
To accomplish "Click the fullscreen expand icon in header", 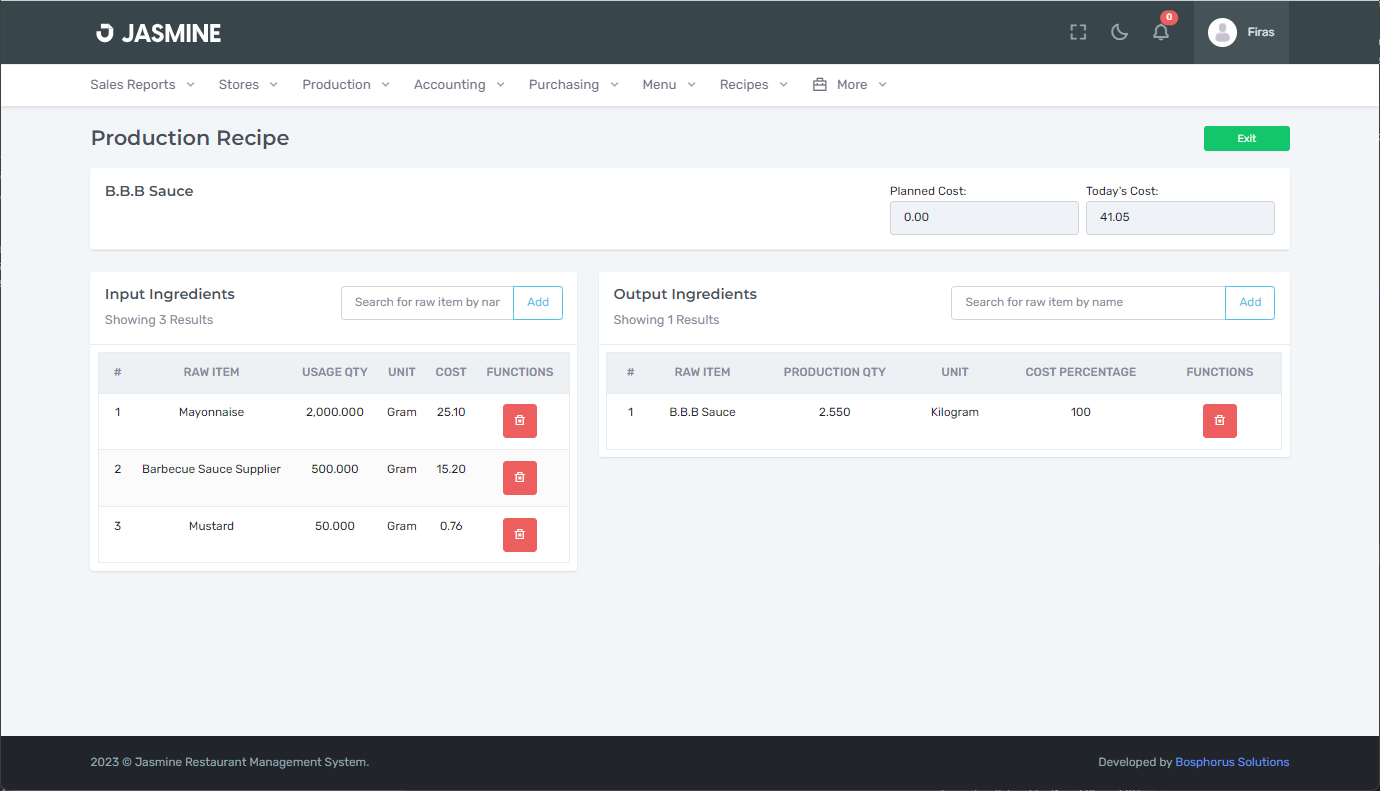I will pyautogui.click(x=1077, y=31).
